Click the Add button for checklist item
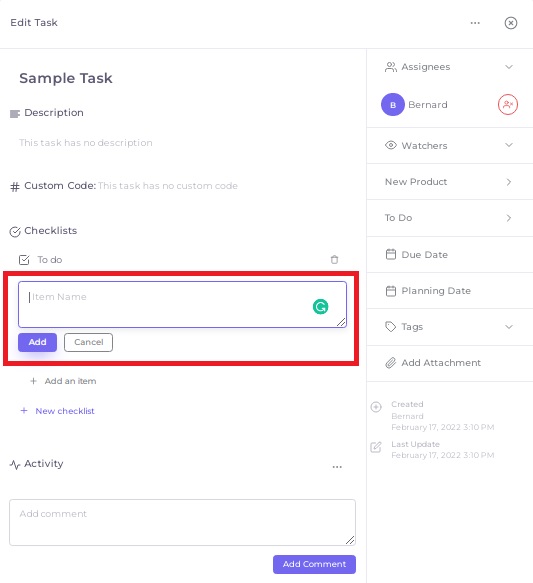The width and height of the screenshot is (533, 583). pyautogui.click(x=38, y=342)
